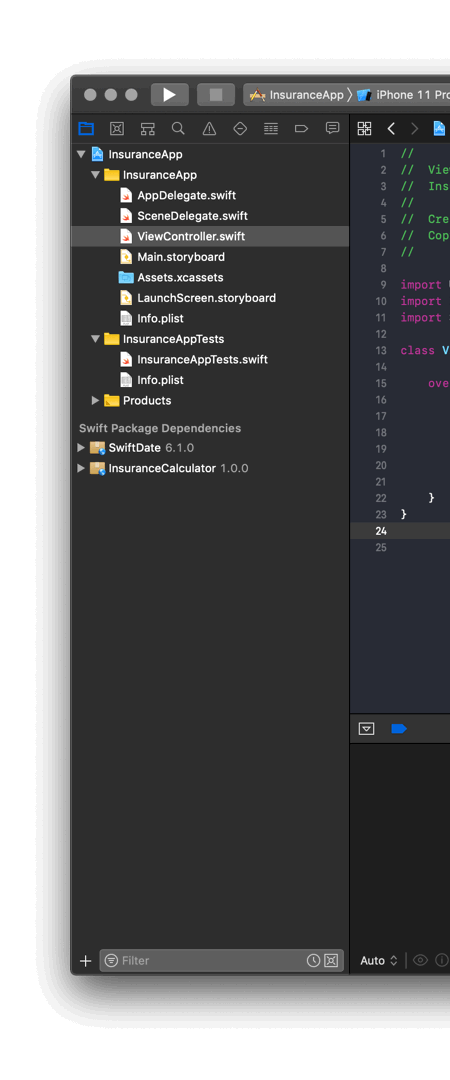
Task: Select the Products folder row
Action: tap(210, 400)
